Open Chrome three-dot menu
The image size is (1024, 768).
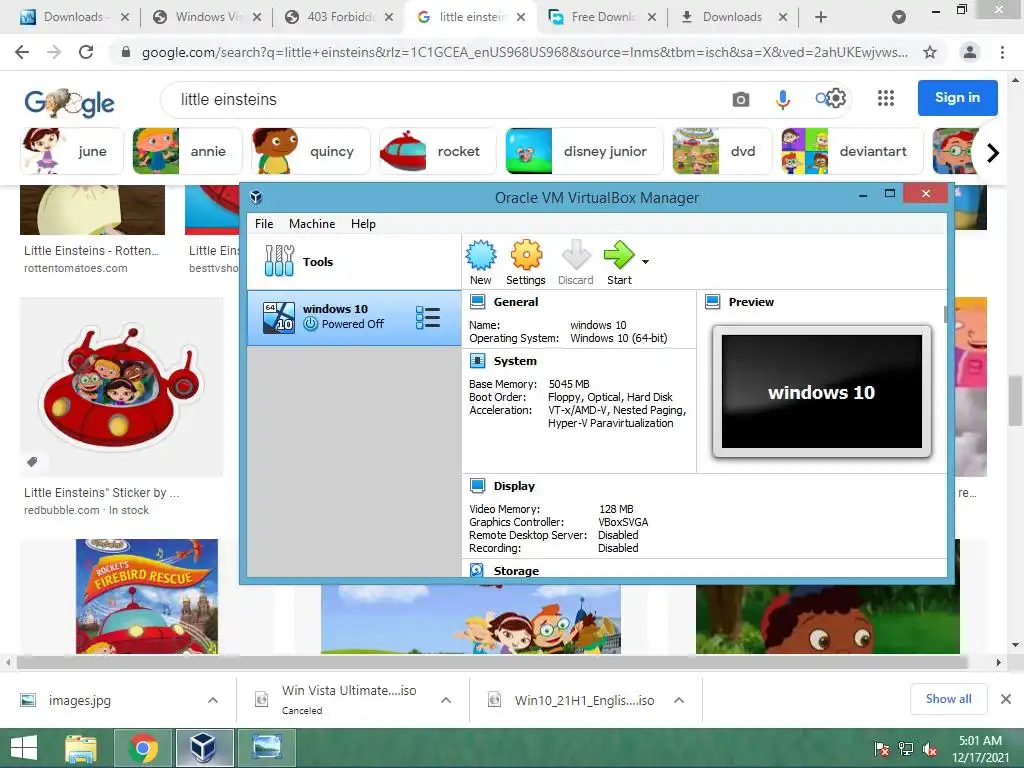tap(1002, 52)
